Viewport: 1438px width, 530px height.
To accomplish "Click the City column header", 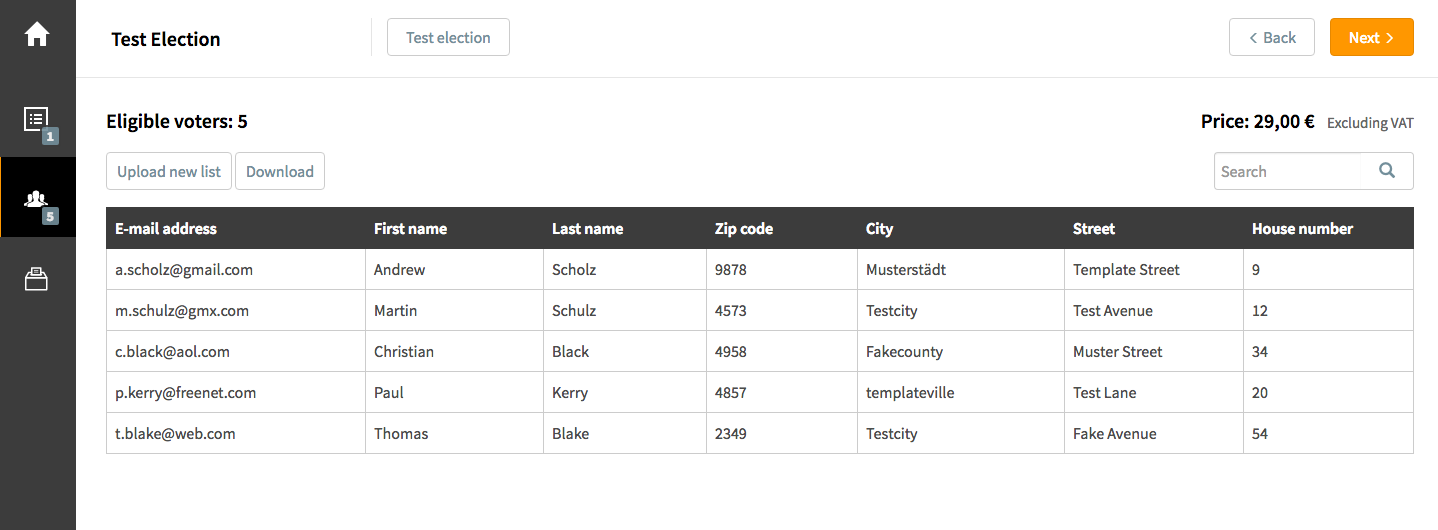I will pyautogui.click(x=879, y=229).
